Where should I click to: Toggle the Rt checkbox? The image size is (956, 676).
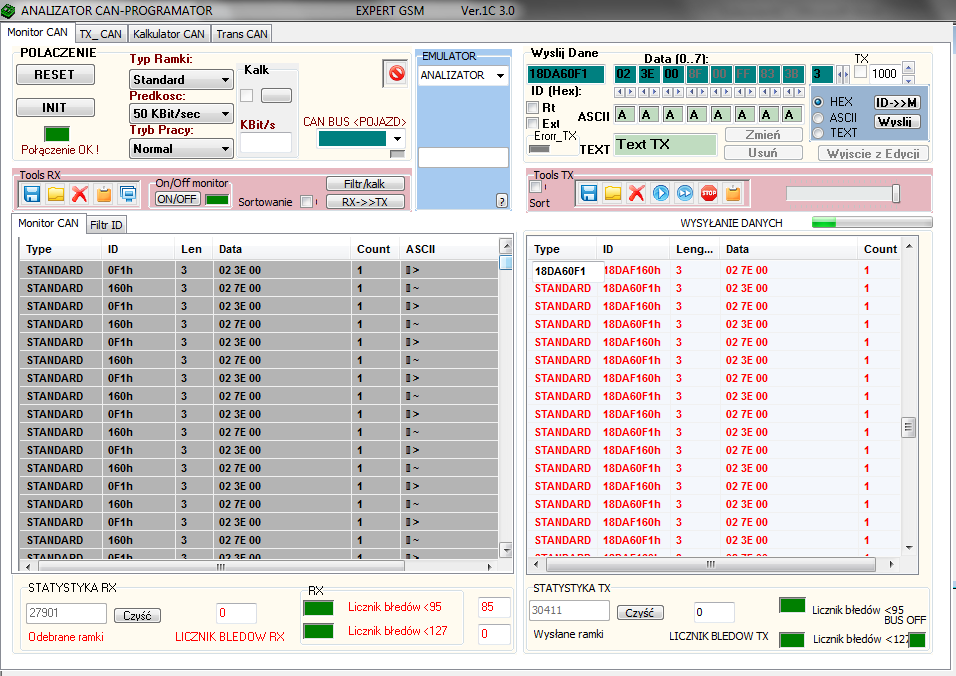533,108
